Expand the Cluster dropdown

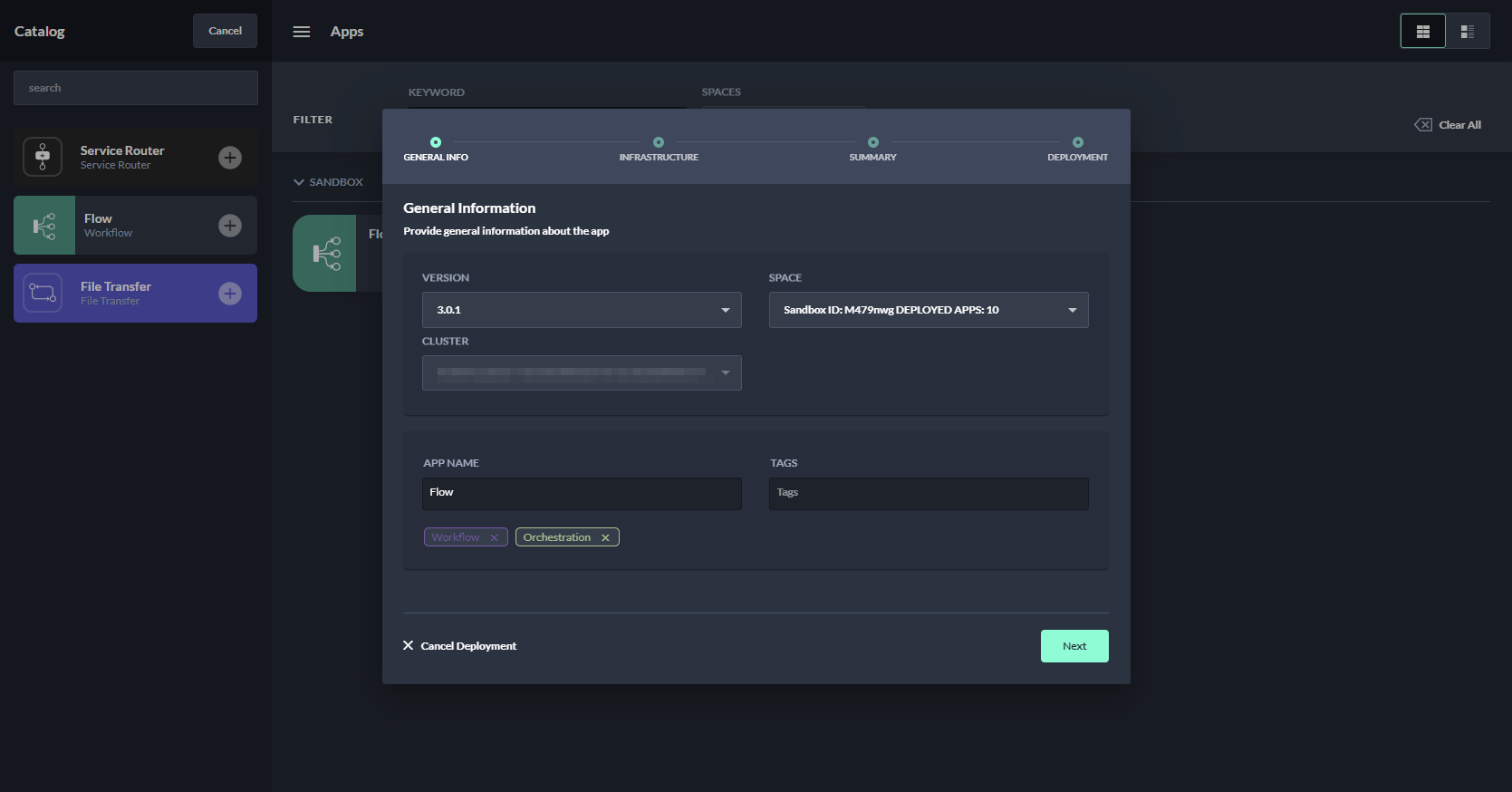pos(582,372)
